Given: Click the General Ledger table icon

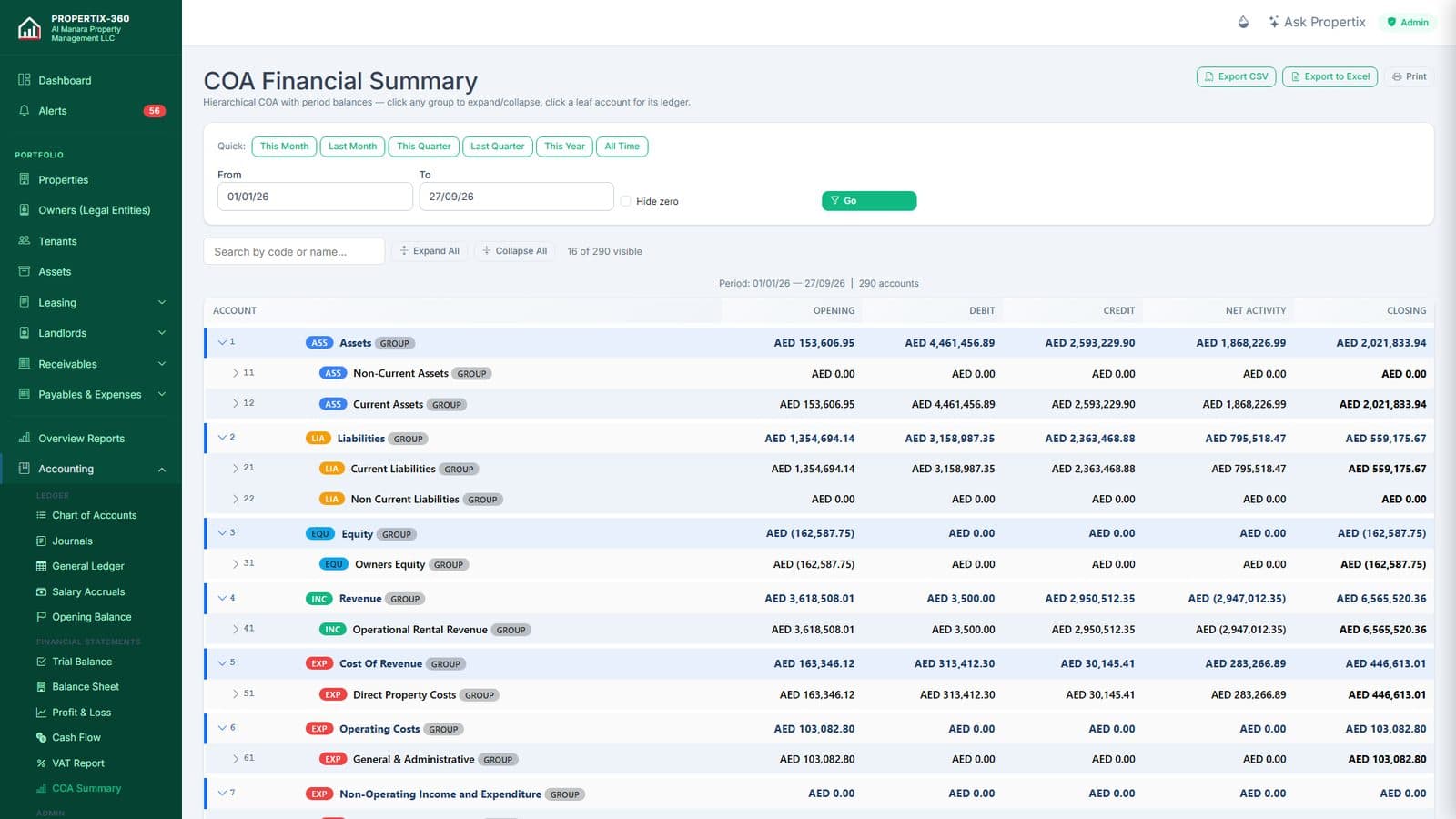Looking at the screenshot, I should [41, 566].
